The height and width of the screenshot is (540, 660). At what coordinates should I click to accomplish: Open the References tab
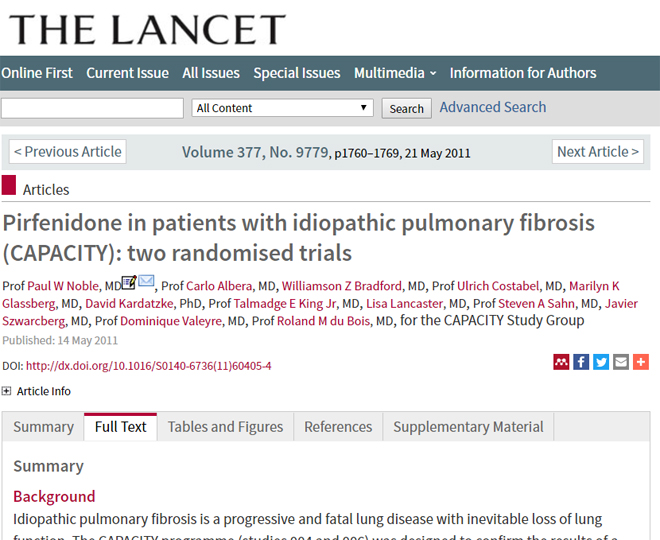338,427
